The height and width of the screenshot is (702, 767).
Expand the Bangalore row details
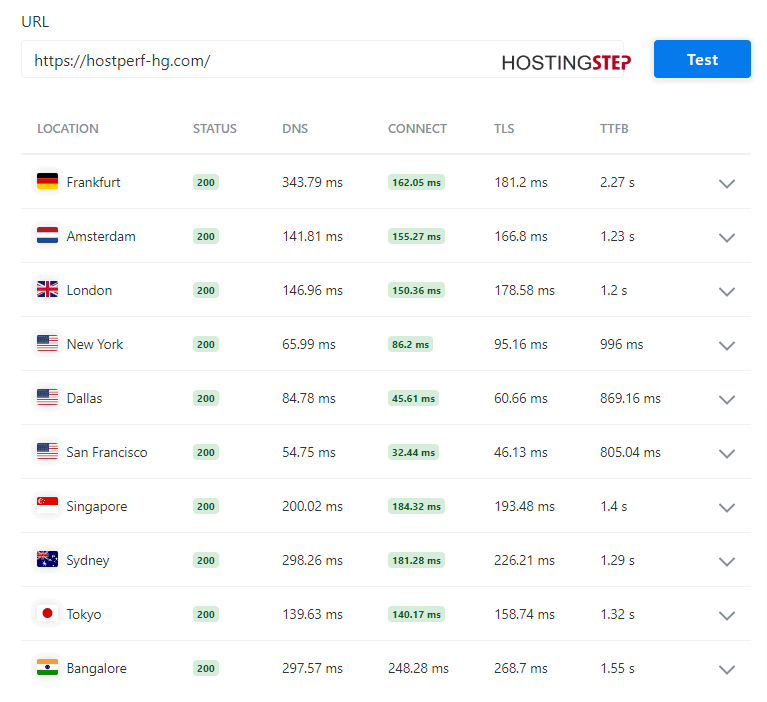(x=727, y=669)
